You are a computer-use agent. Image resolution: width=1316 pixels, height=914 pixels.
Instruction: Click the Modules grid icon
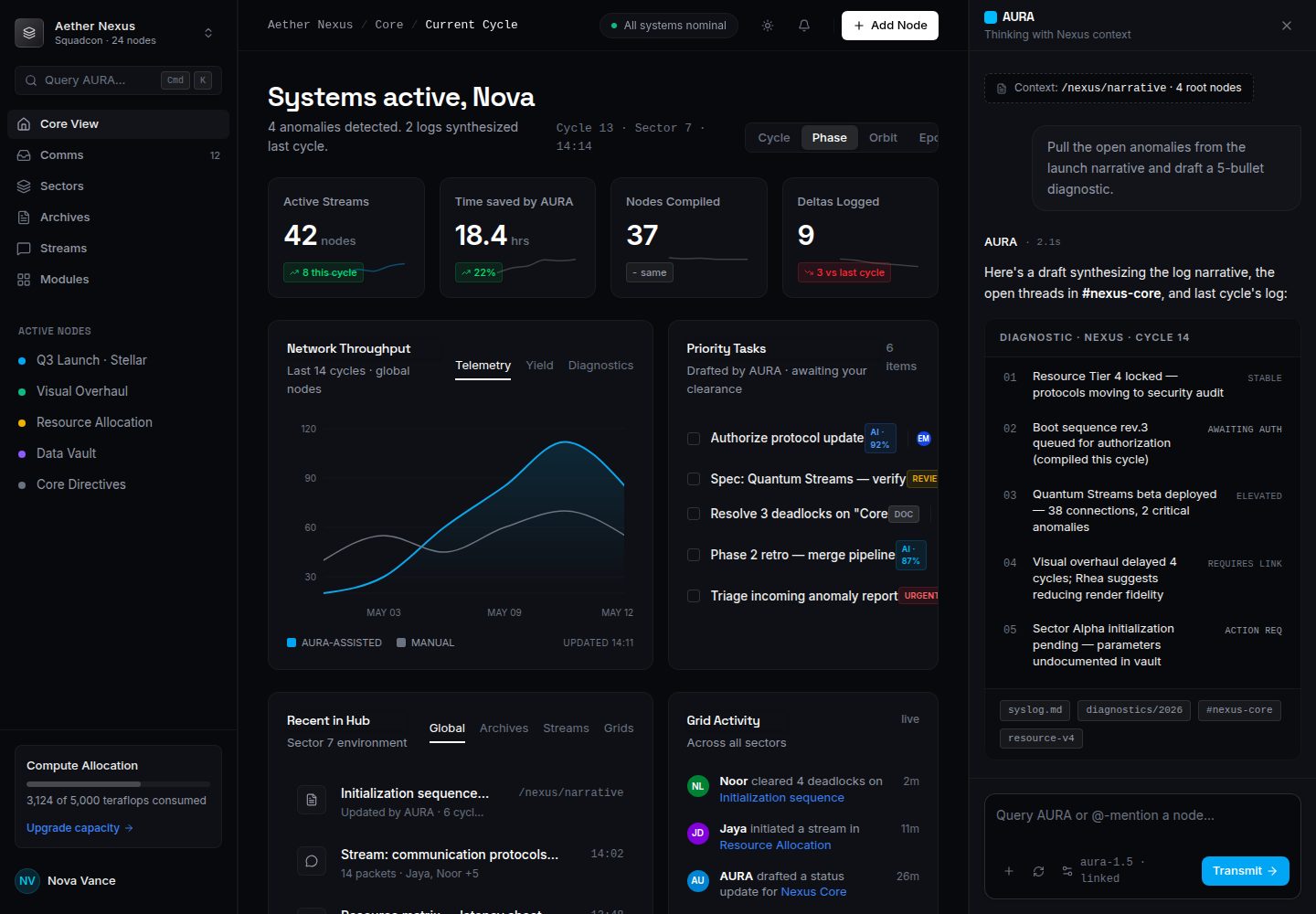(24, 280)
